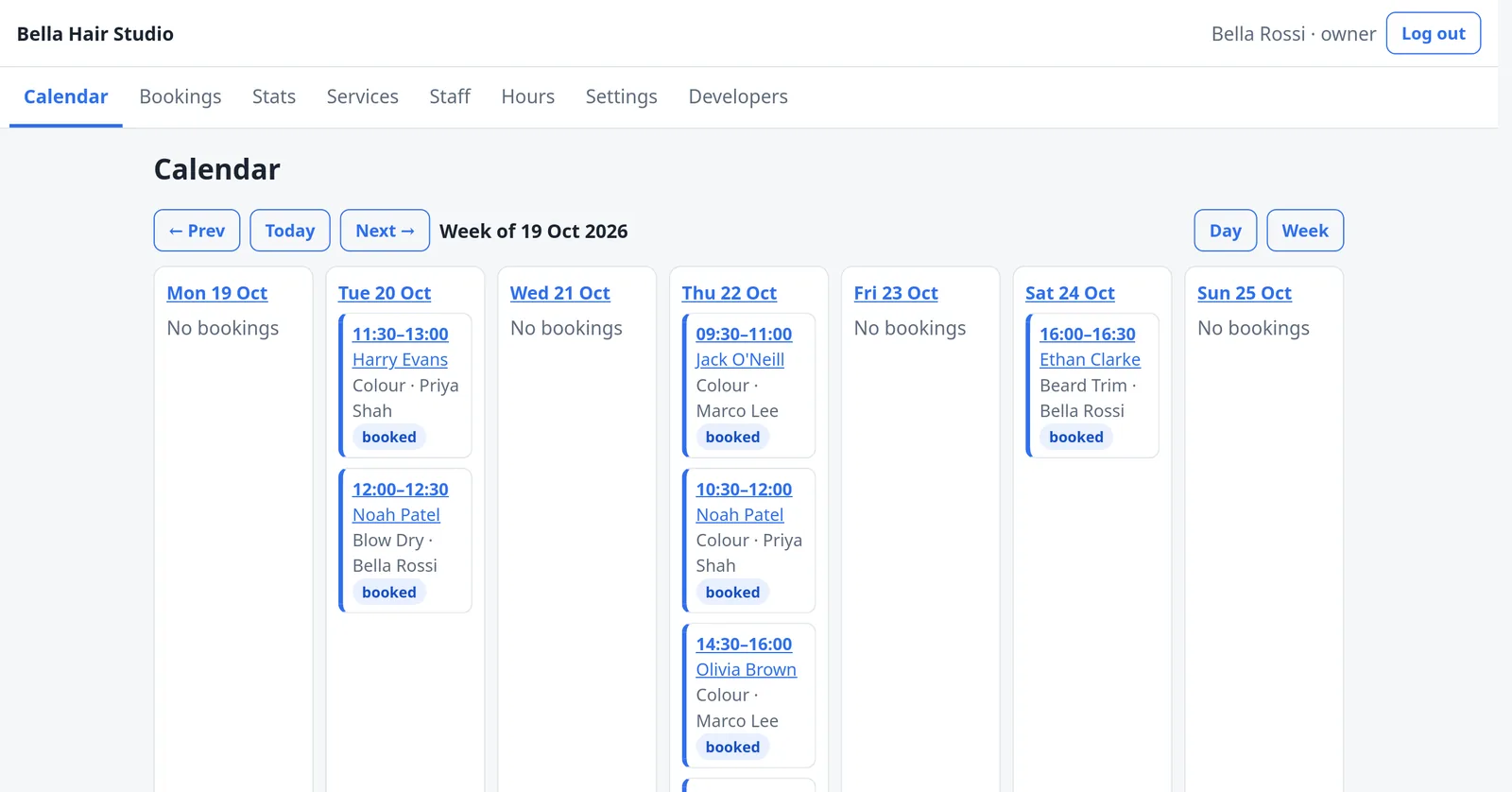
Task: Go to the Services tab
Action: 362,96
